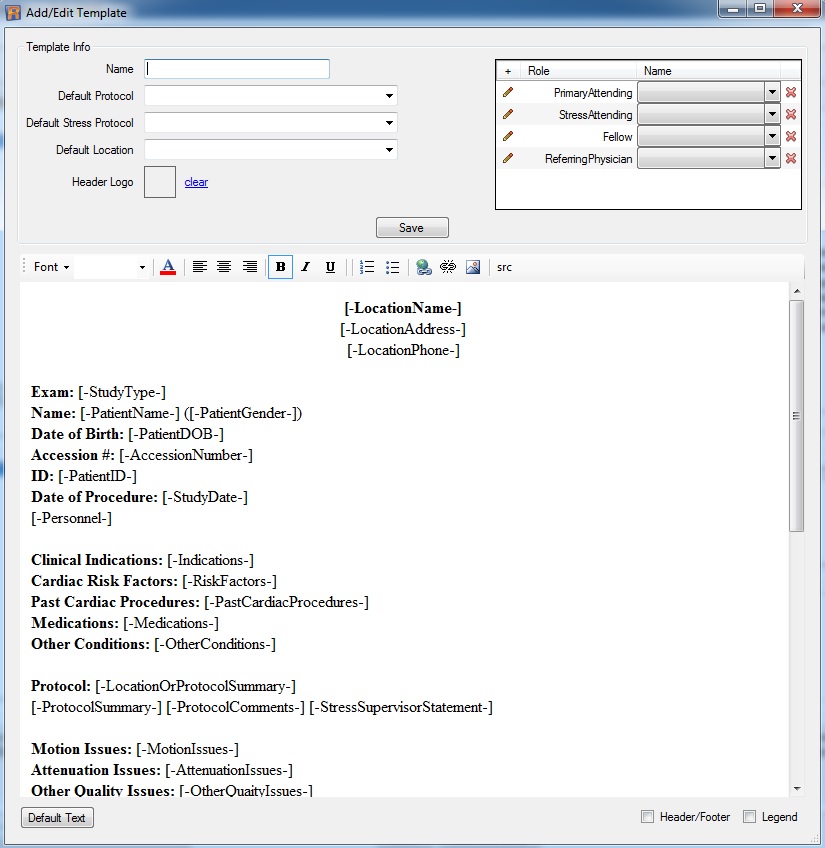Apply italic formatting
825x848 pixels.
pyautogui.click(x=305, y=267)
